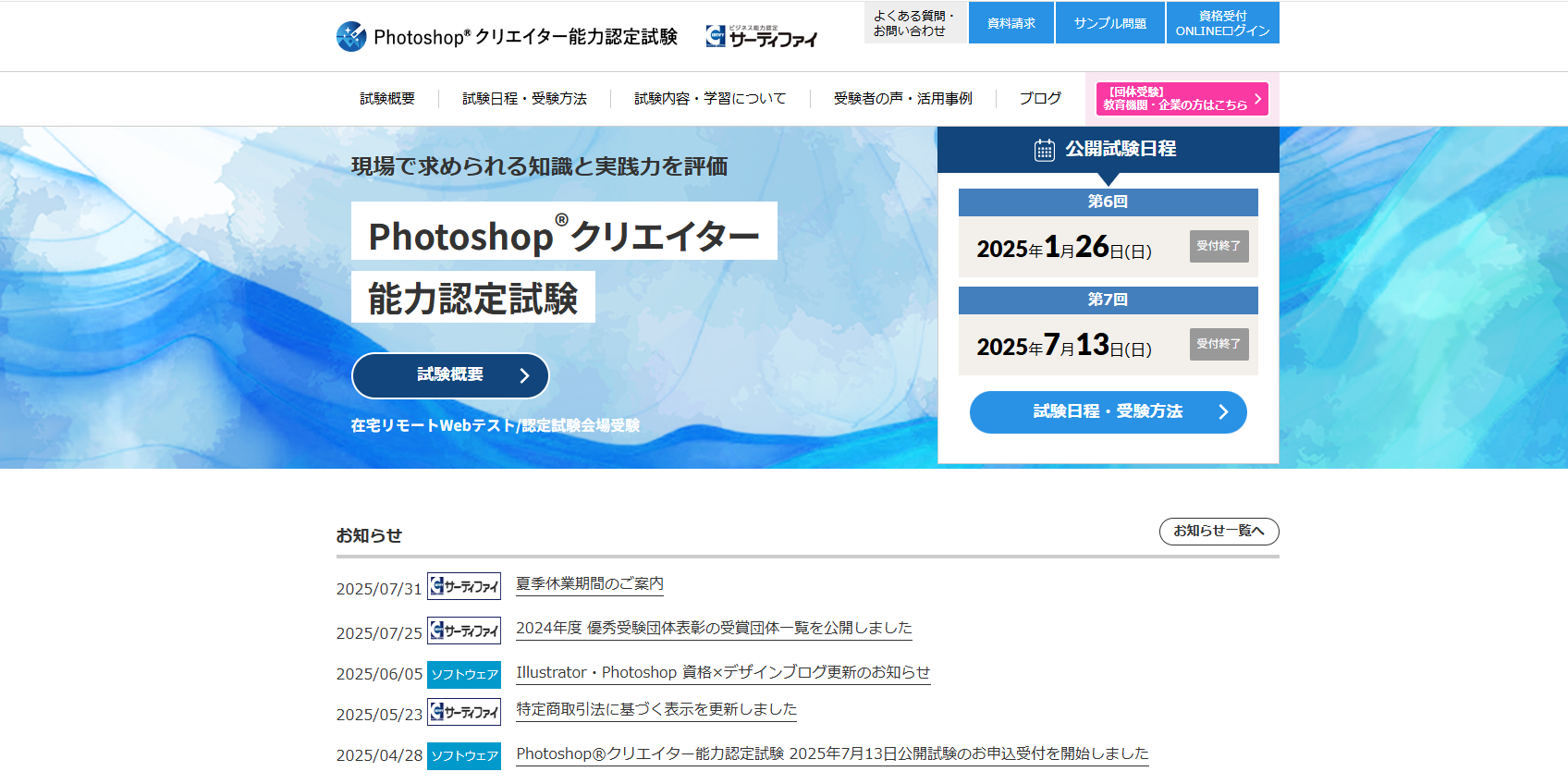
Task: Click the Photoshop creator exam globe logo
Action: pos(351,36)
